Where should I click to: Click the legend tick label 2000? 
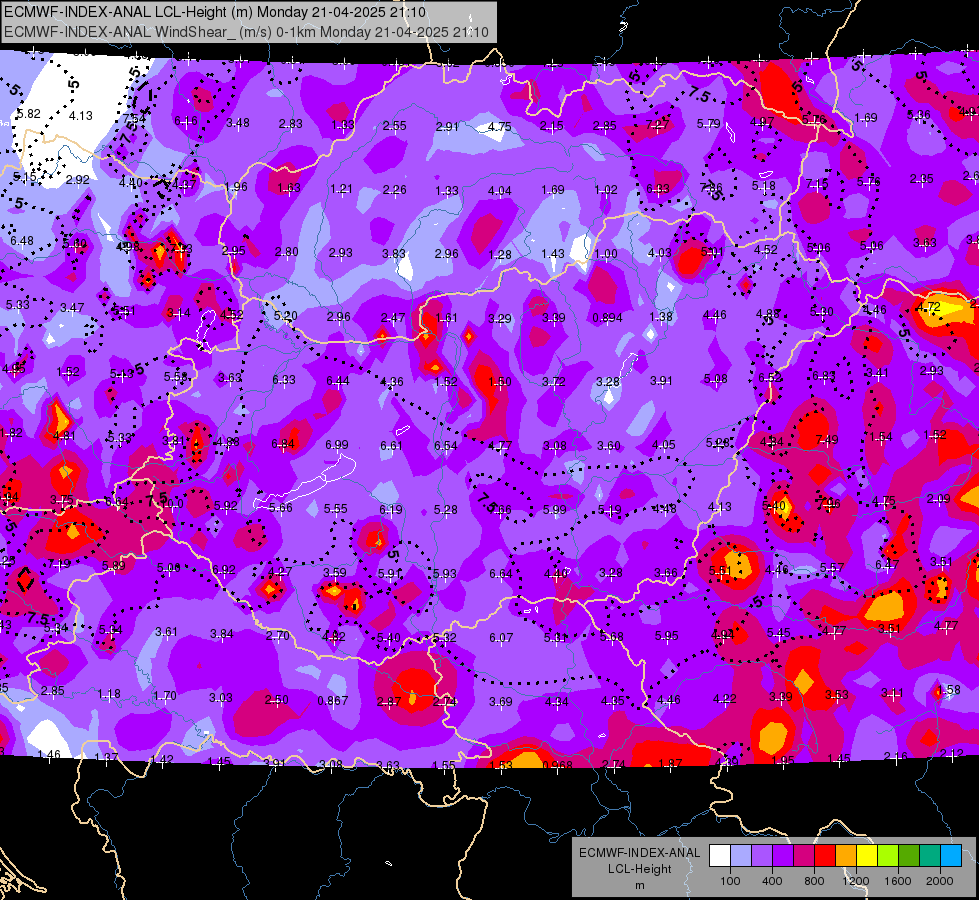tap(939, 881)
